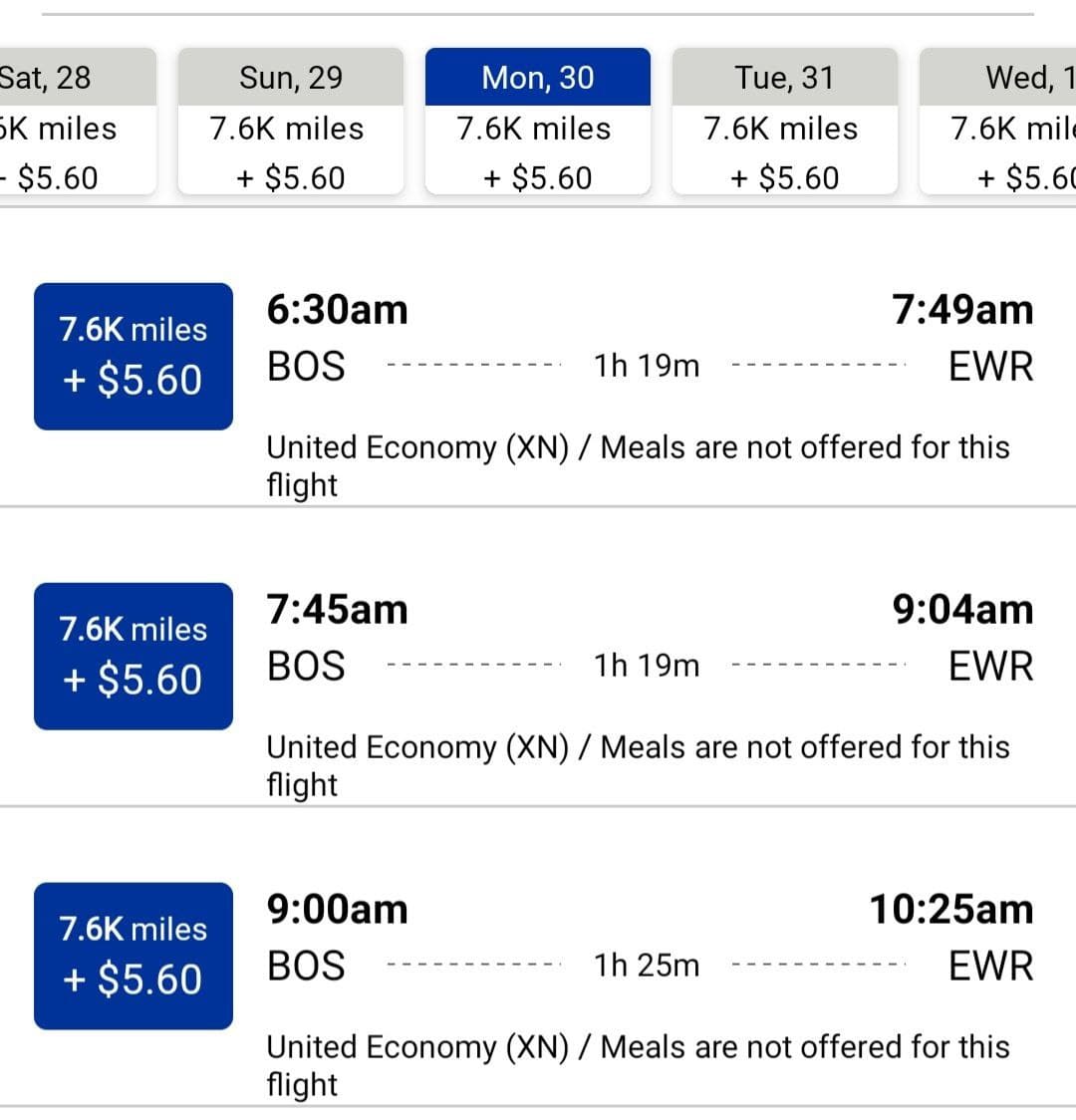1076x1120 pixels.
Task: Tap the 1h 19m duration on the 6:30am flight
Action: click(647, 366)
